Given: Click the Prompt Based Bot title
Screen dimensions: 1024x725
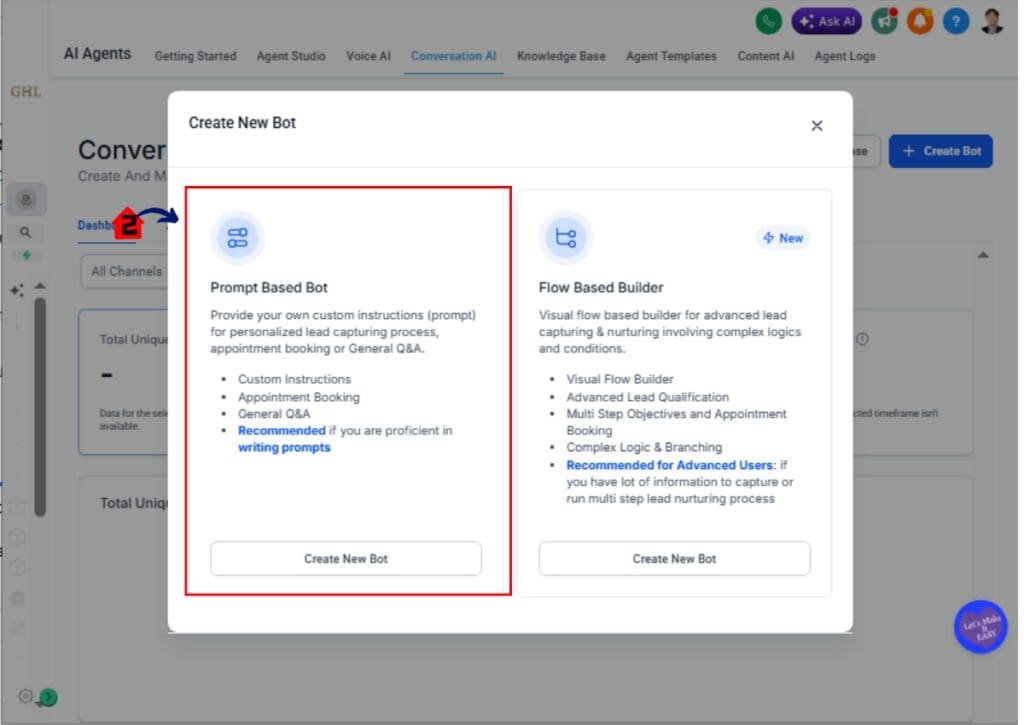Looking at the screenshot, I should coord(268,287).
